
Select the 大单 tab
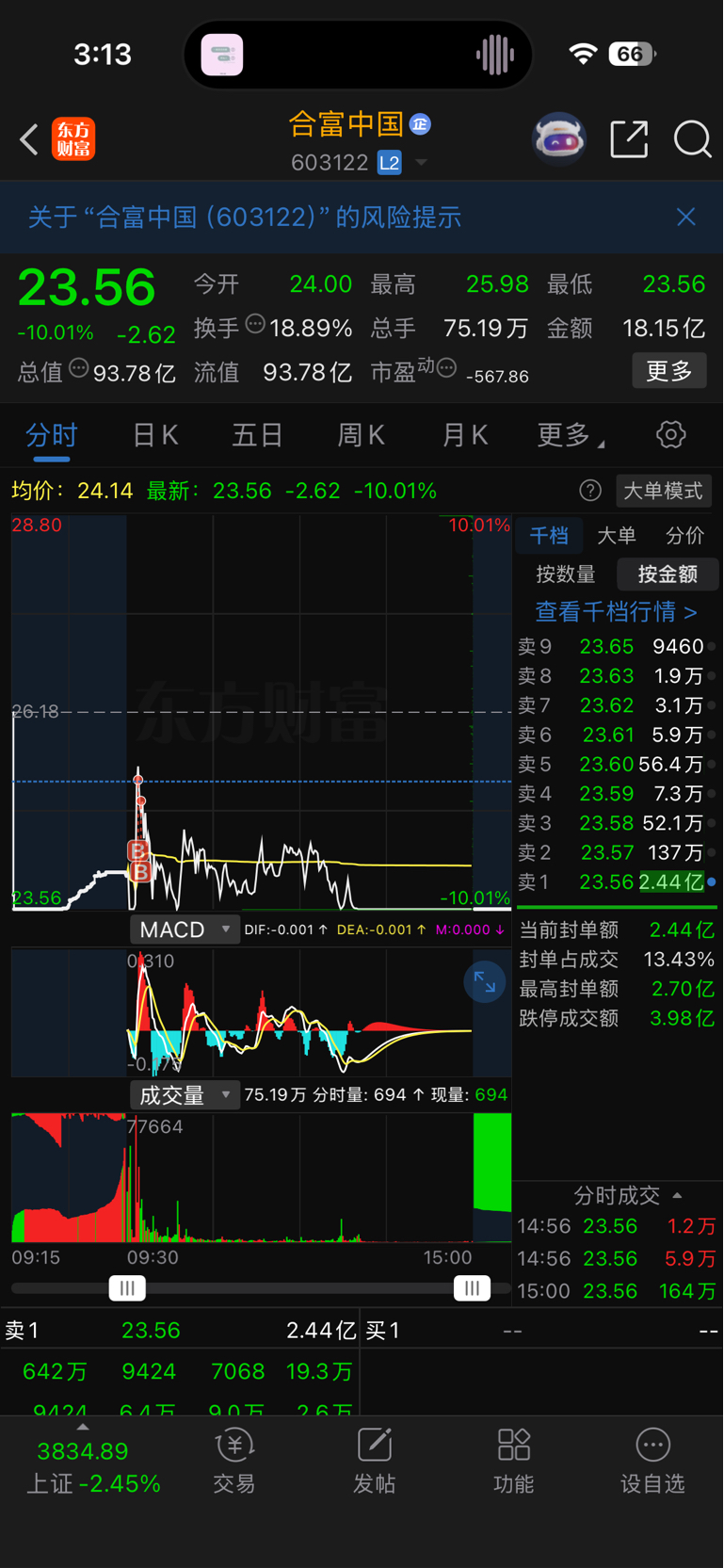click(x=617, y=536)
